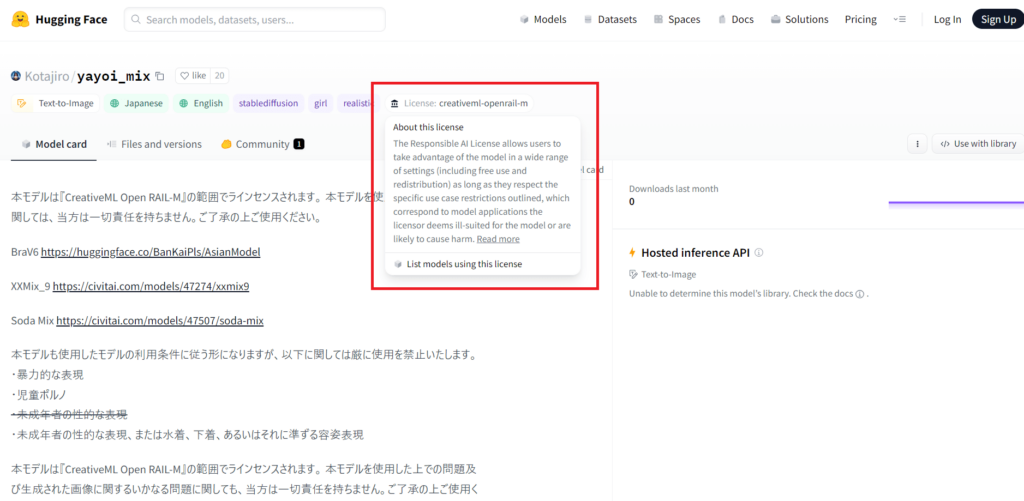Click the globe icon on English tag
Screen dimensions: 1024x501
pyautogui.click(x=184, y=103)
